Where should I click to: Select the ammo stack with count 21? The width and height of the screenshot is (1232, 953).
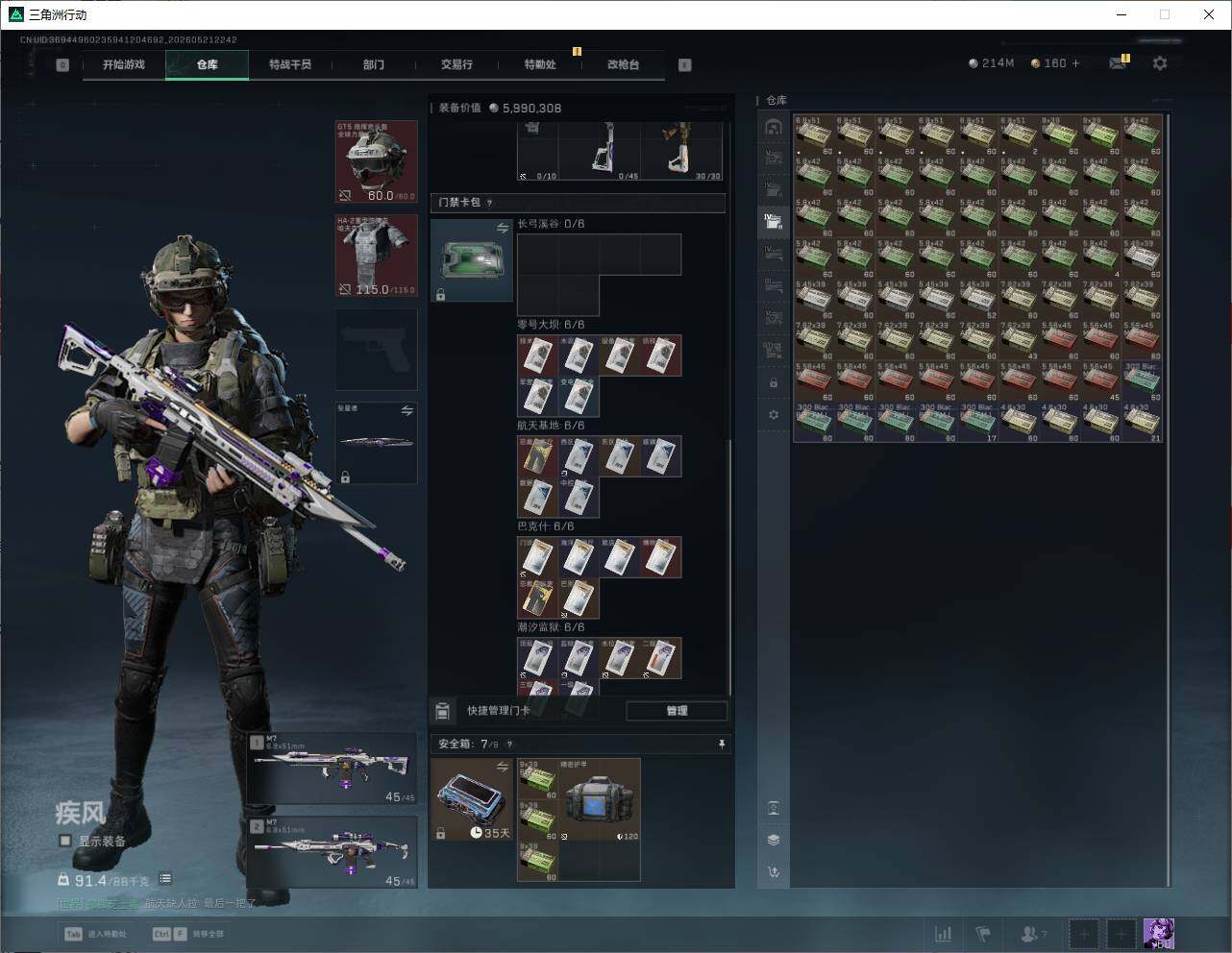[x=1143, y=422]
